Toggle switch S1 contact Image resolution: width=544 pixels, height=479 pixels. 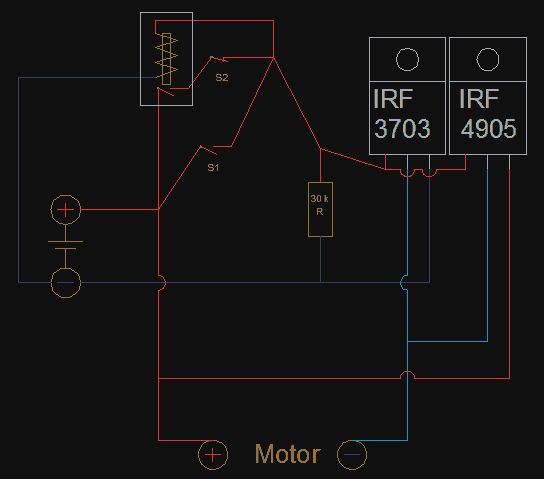[x=209, y=150]
